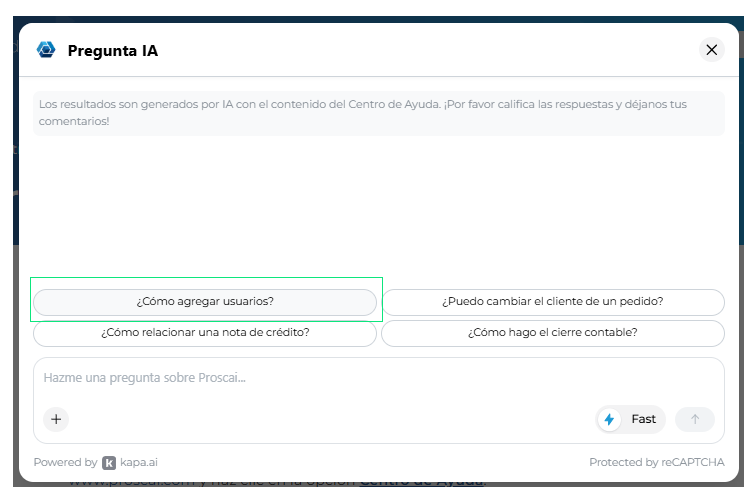Toggle the Fast mode label
The width and height of the screenshot is (756, 503).
(x=644, y=419)
